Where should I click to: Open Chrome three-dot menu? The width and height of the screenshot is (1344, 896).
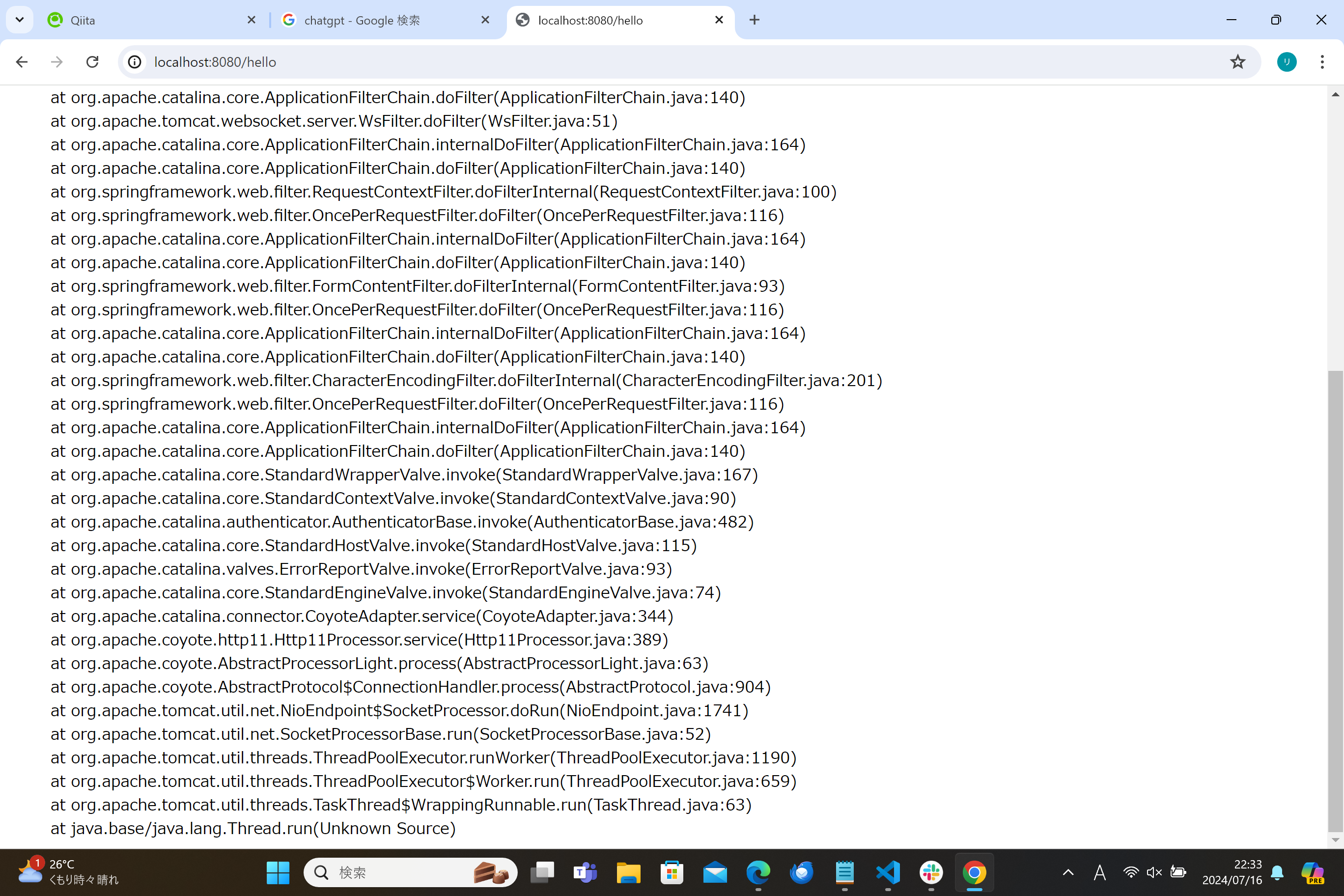[1322, 62]
